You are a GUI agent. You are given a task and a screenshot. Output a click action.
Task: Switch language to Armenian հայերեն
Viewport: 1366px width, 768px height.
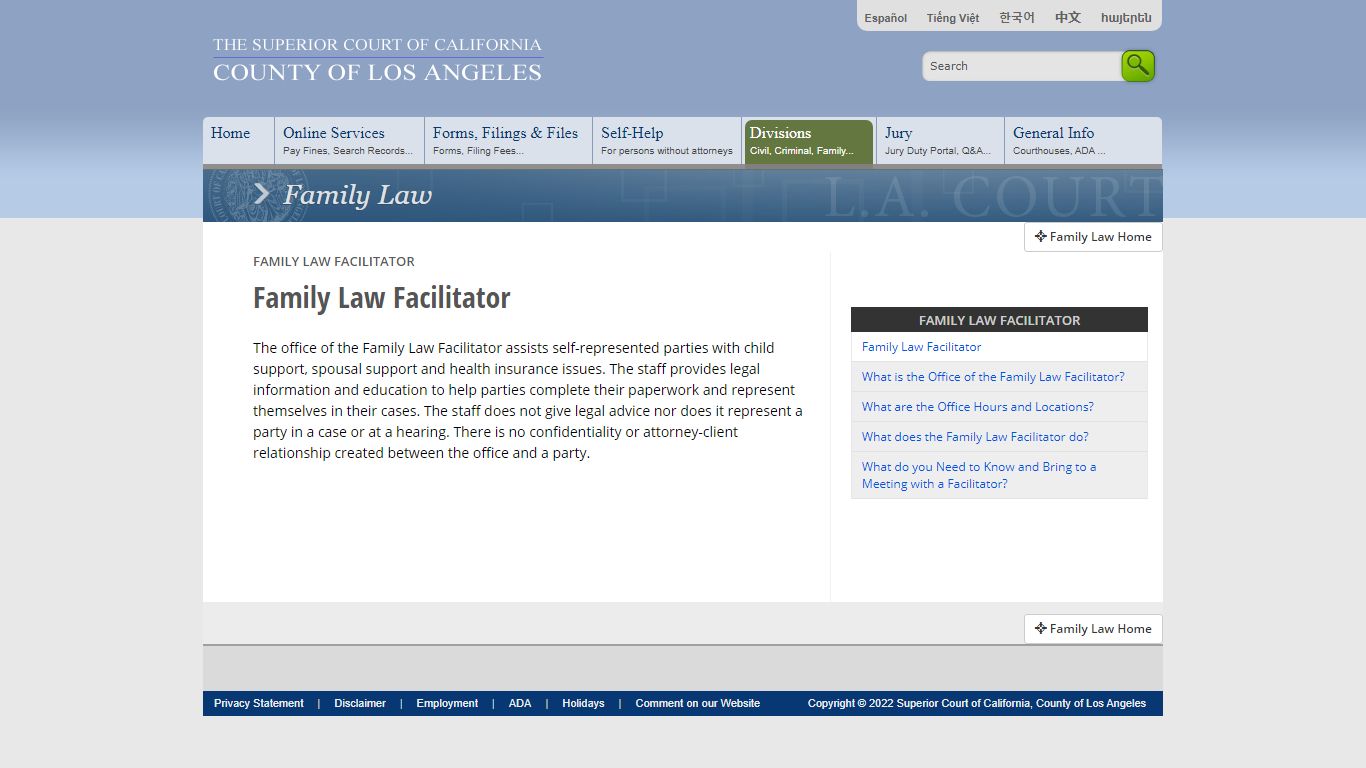point(1126,18)
